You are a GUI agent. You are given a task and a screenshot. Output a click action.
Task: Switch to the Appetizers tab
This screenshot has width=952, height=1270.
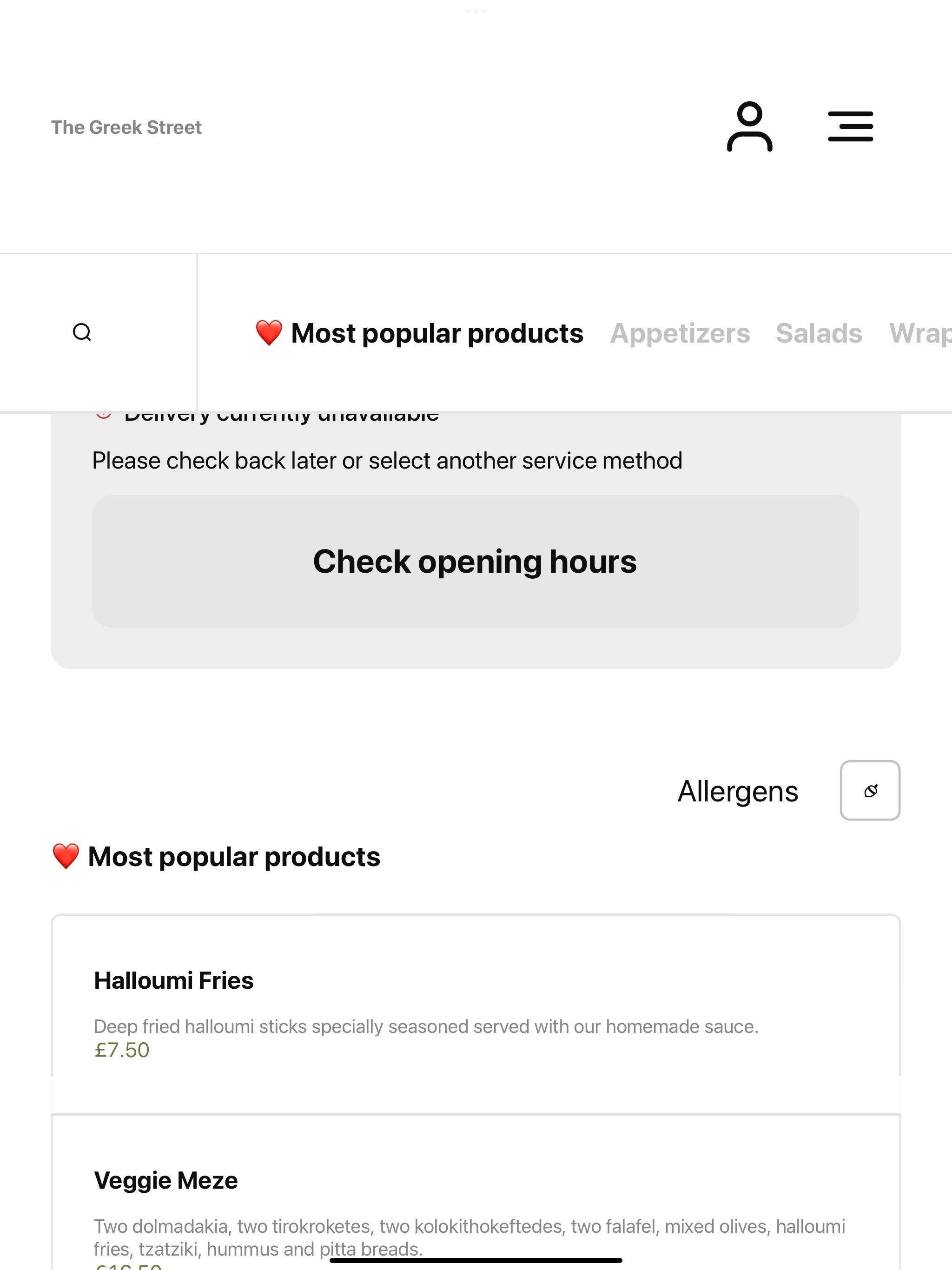pyautogui.click(x=680, y=333)
